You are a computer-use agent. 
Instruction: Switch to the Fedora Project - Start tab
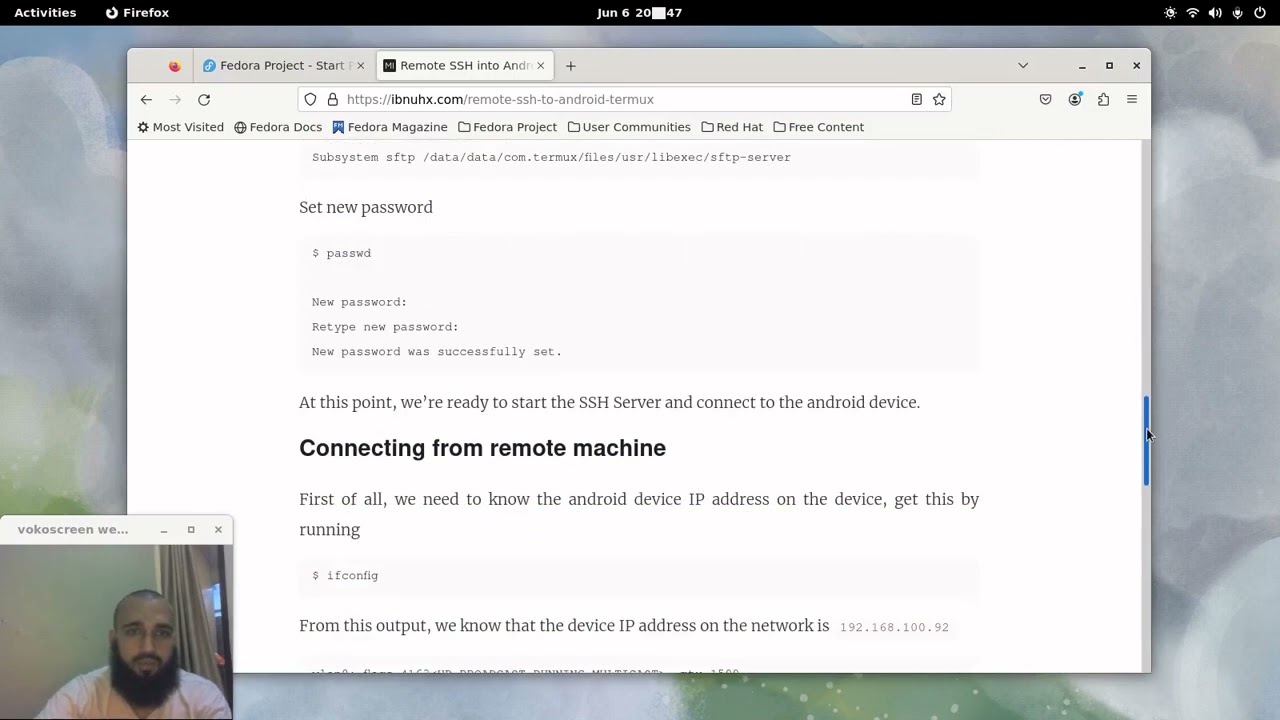coord(284,66)
